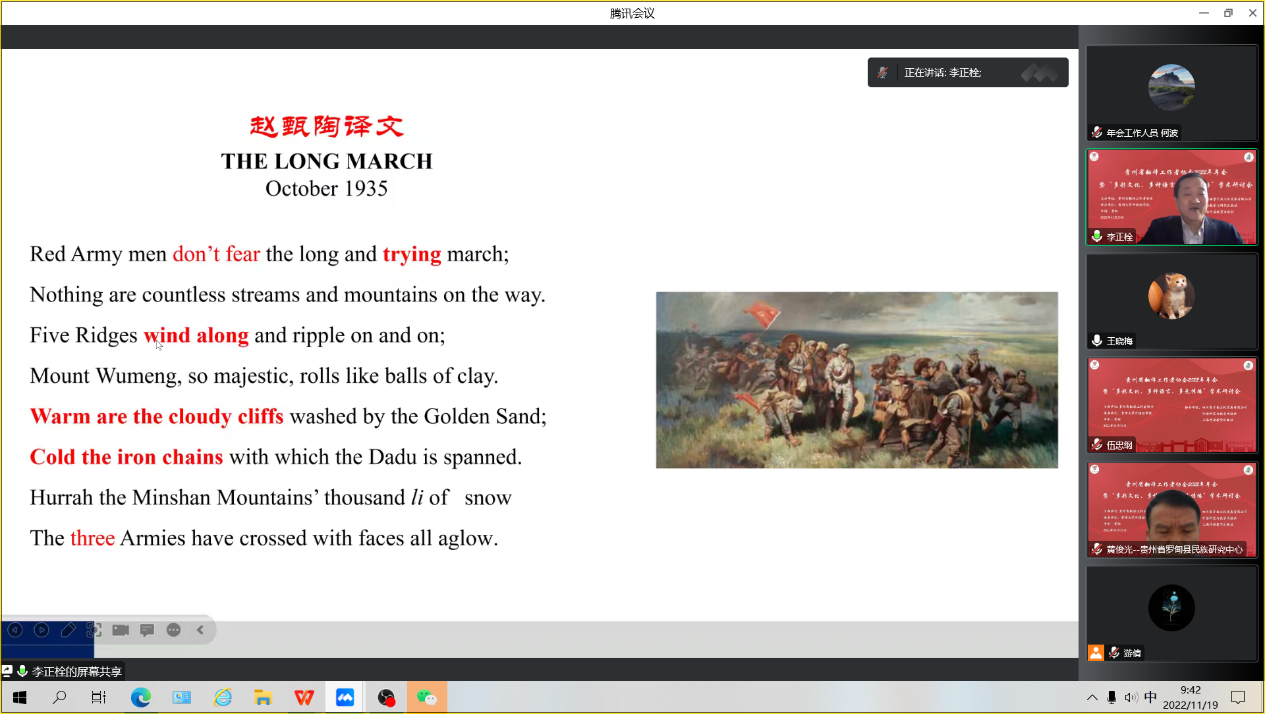This screenshot has height=714, width=1265.
Task: Select participant tile 王晓梅 with cat avatar
Action: point(1171,301)
